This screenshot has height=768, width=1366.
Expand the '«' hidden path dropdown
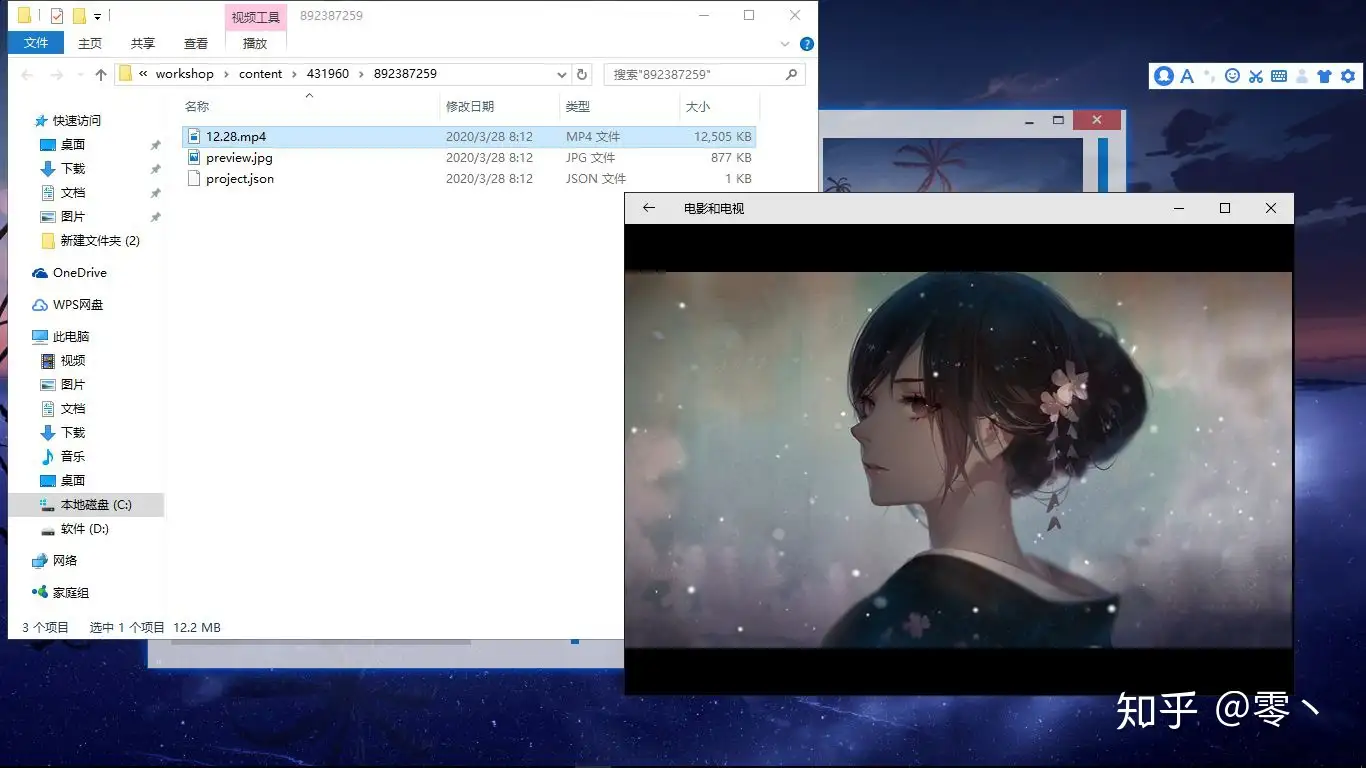[x=144, y=74]
